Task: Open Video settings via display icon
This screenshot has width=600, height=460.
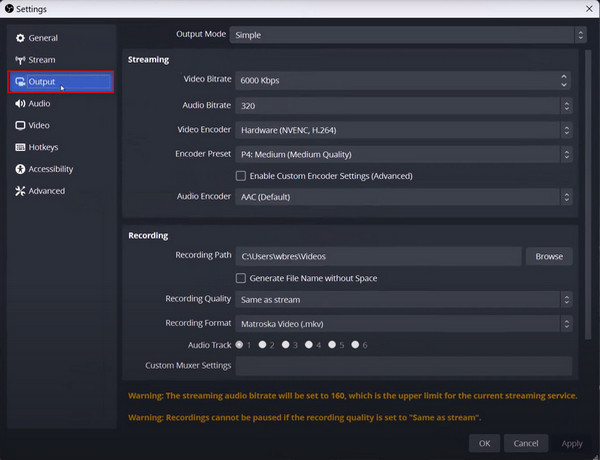Action: coord(20,125)
